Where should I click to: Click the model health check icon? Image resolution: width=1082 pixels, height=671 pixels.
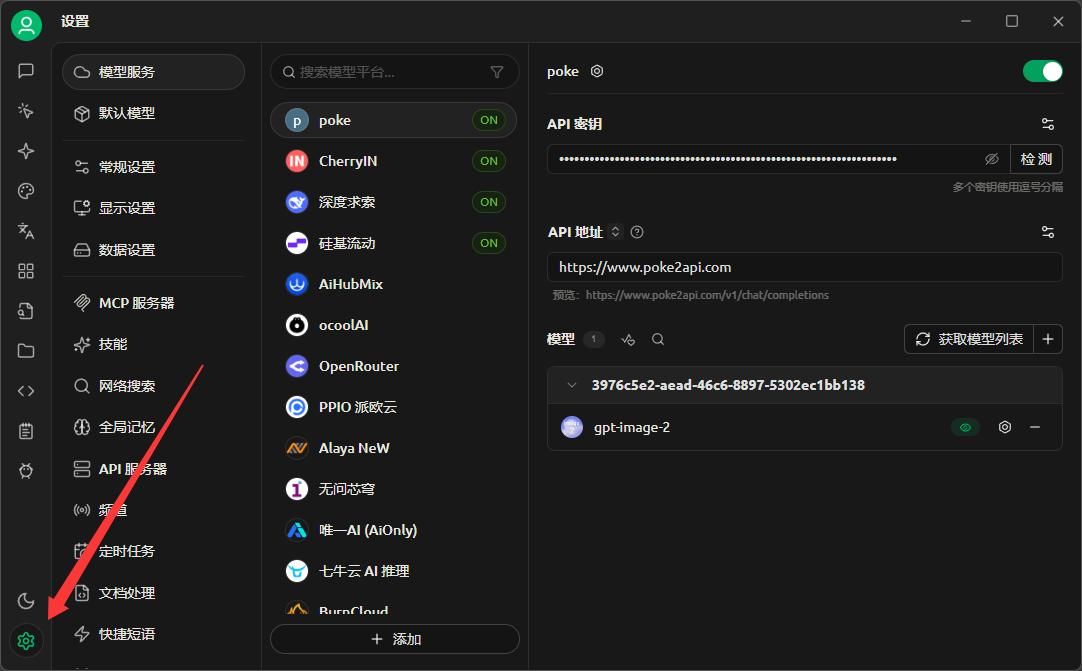pos(628,340)
